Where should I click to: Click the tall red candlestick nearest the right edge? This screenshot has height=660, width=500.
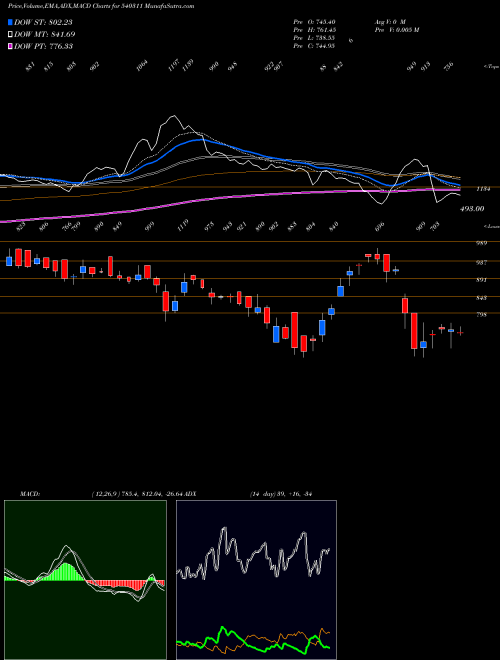tap(414, 331)
